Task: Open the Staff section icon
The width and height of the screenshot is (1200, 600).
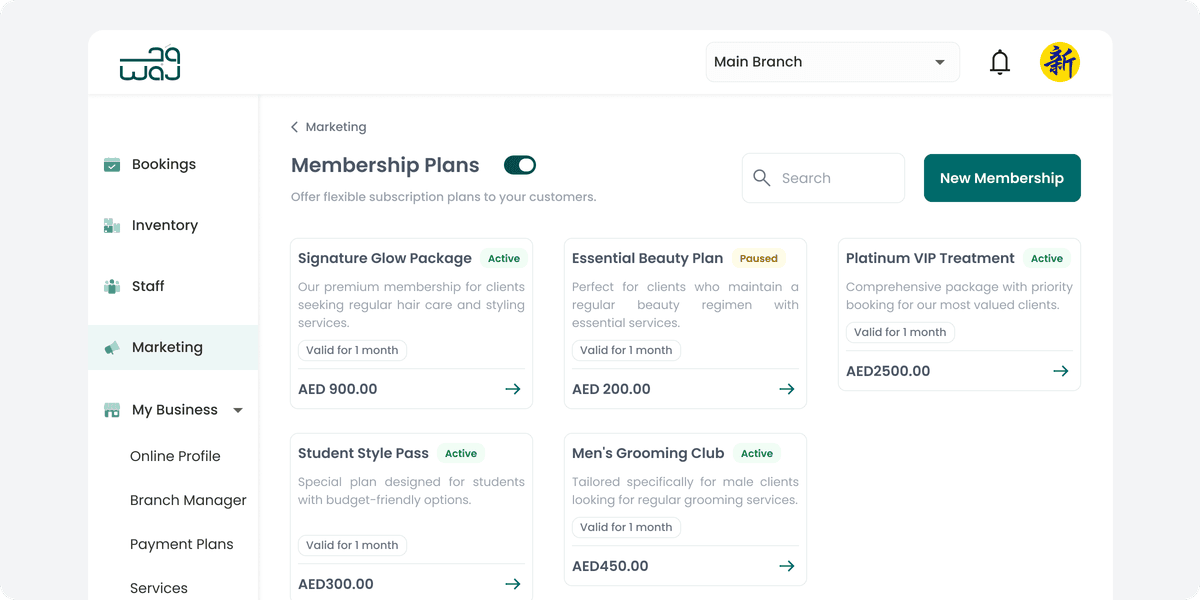Action: (x=112, y=286)
